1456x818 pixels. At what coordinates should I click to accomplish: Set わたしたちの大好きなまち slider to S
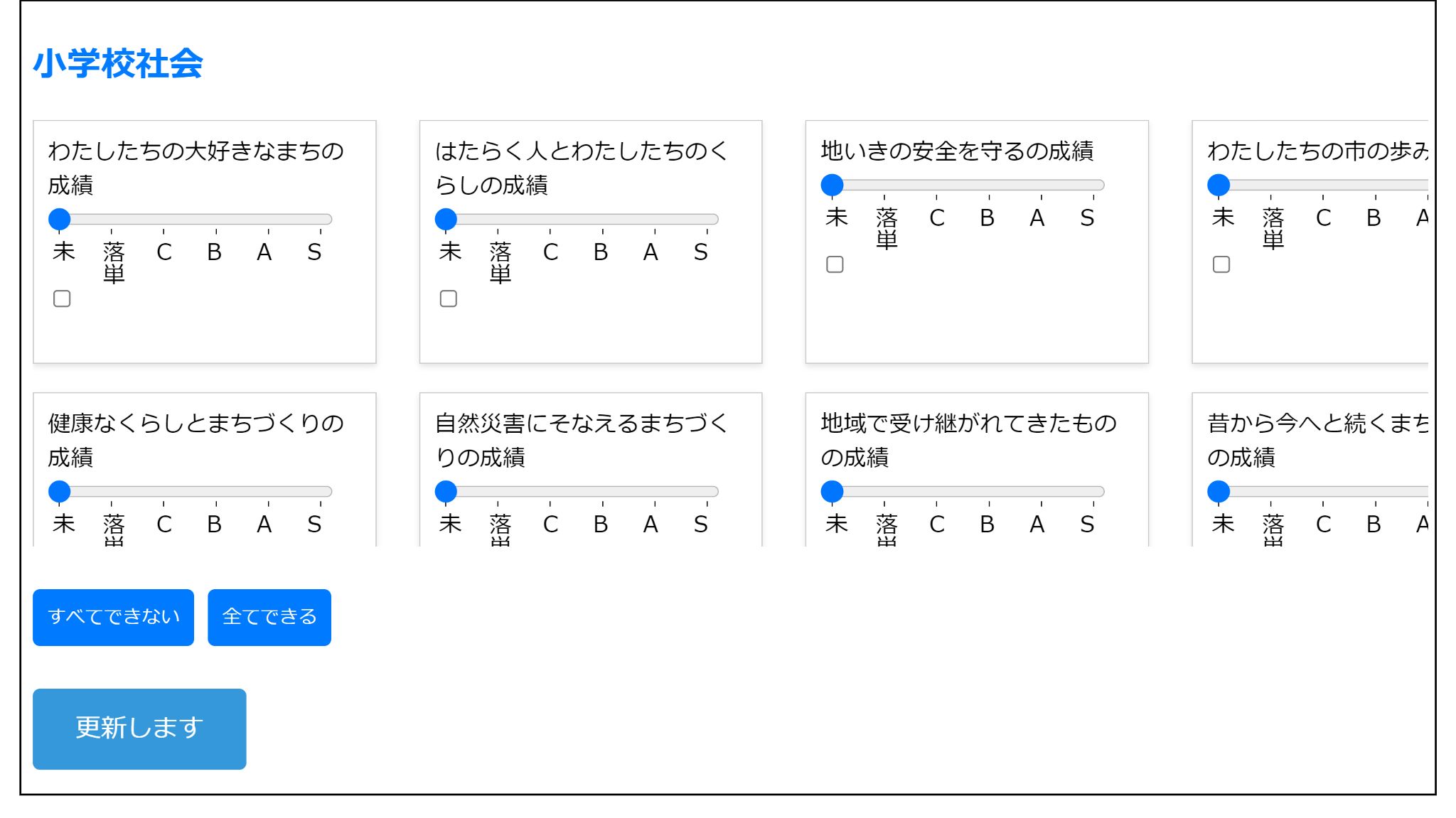click(x=321, y=219)
